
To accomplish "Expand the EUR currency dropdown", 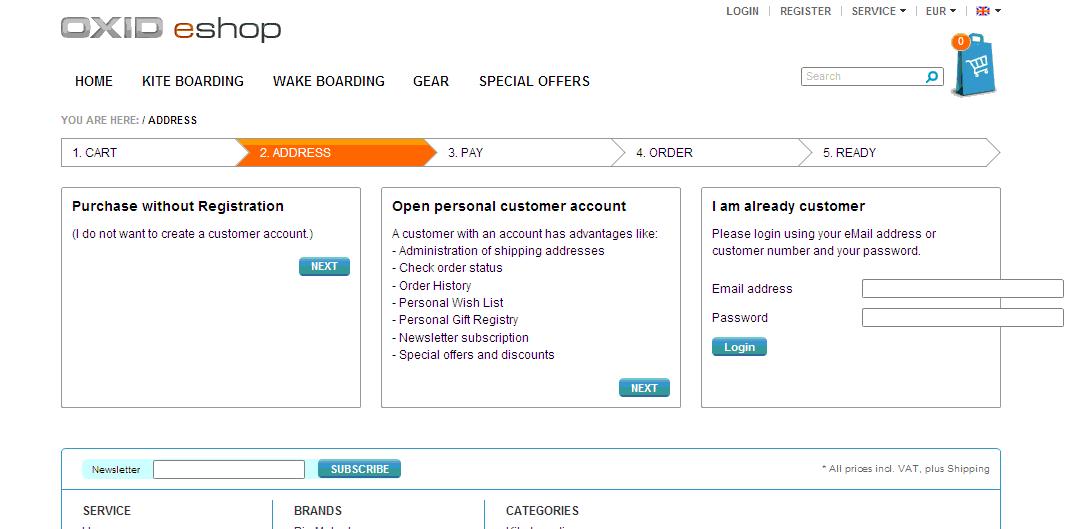I will pyautogui.click(x=940, y=11).
